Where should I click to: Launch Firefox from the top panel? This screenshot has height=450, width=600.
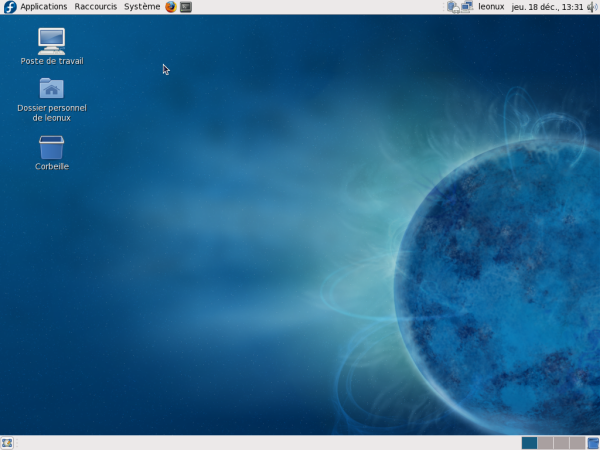tap(171, 7)
